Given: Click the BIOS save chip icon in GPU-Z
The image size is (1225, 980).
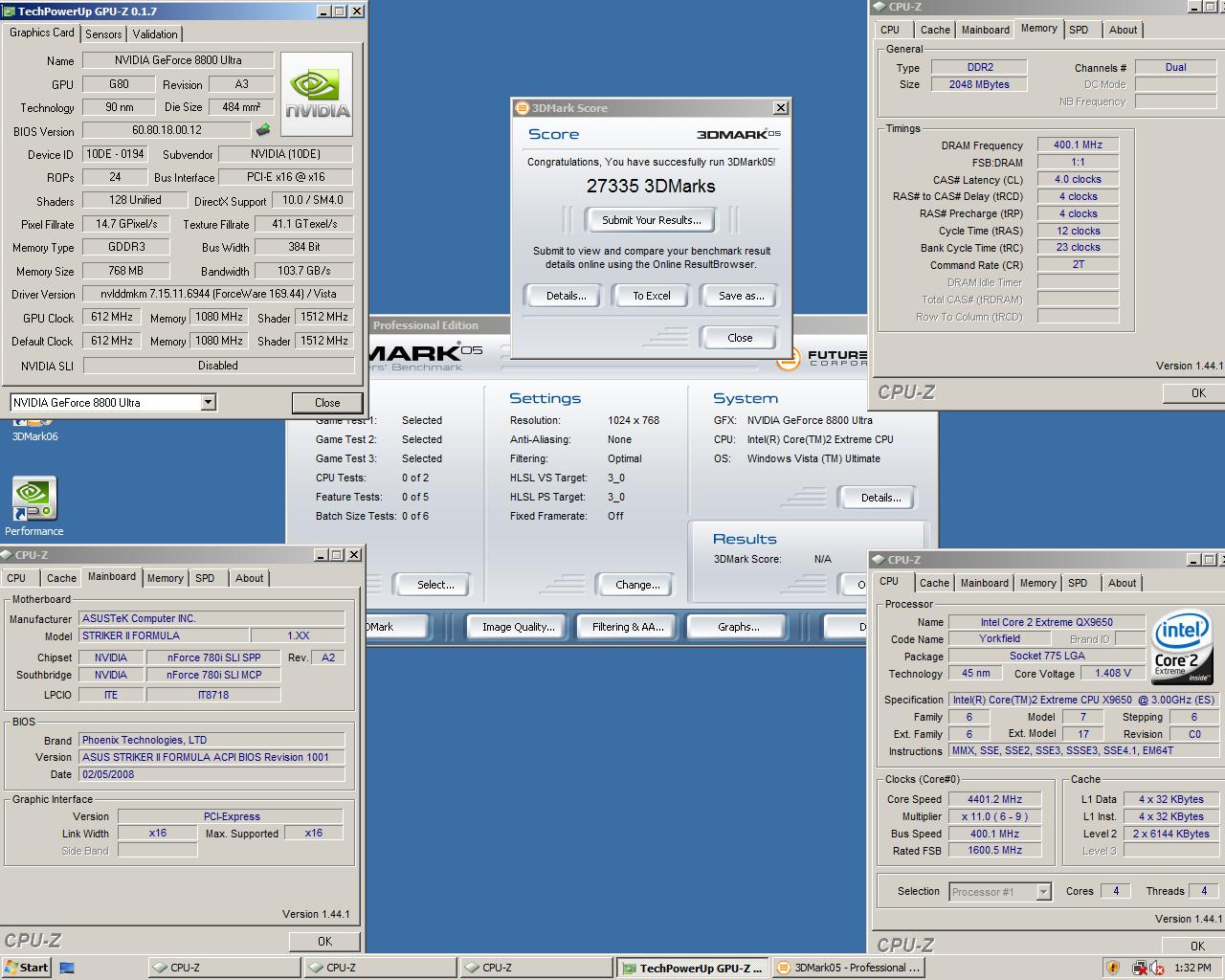Looking at the screenshot, I should point(263,130).
